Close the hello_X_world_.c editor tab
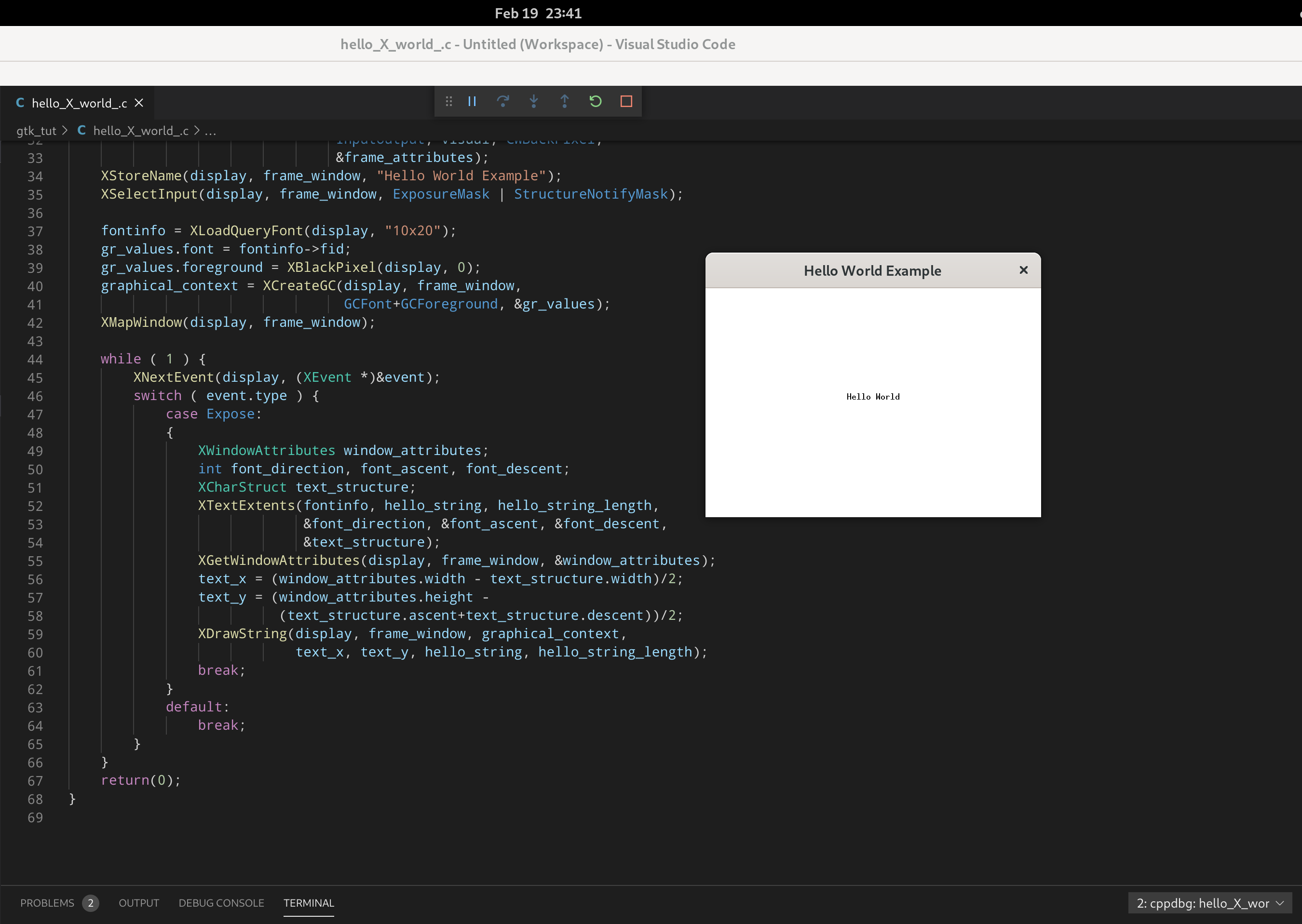The width and height of the screenshot is (1302, 924). [139, 102]
